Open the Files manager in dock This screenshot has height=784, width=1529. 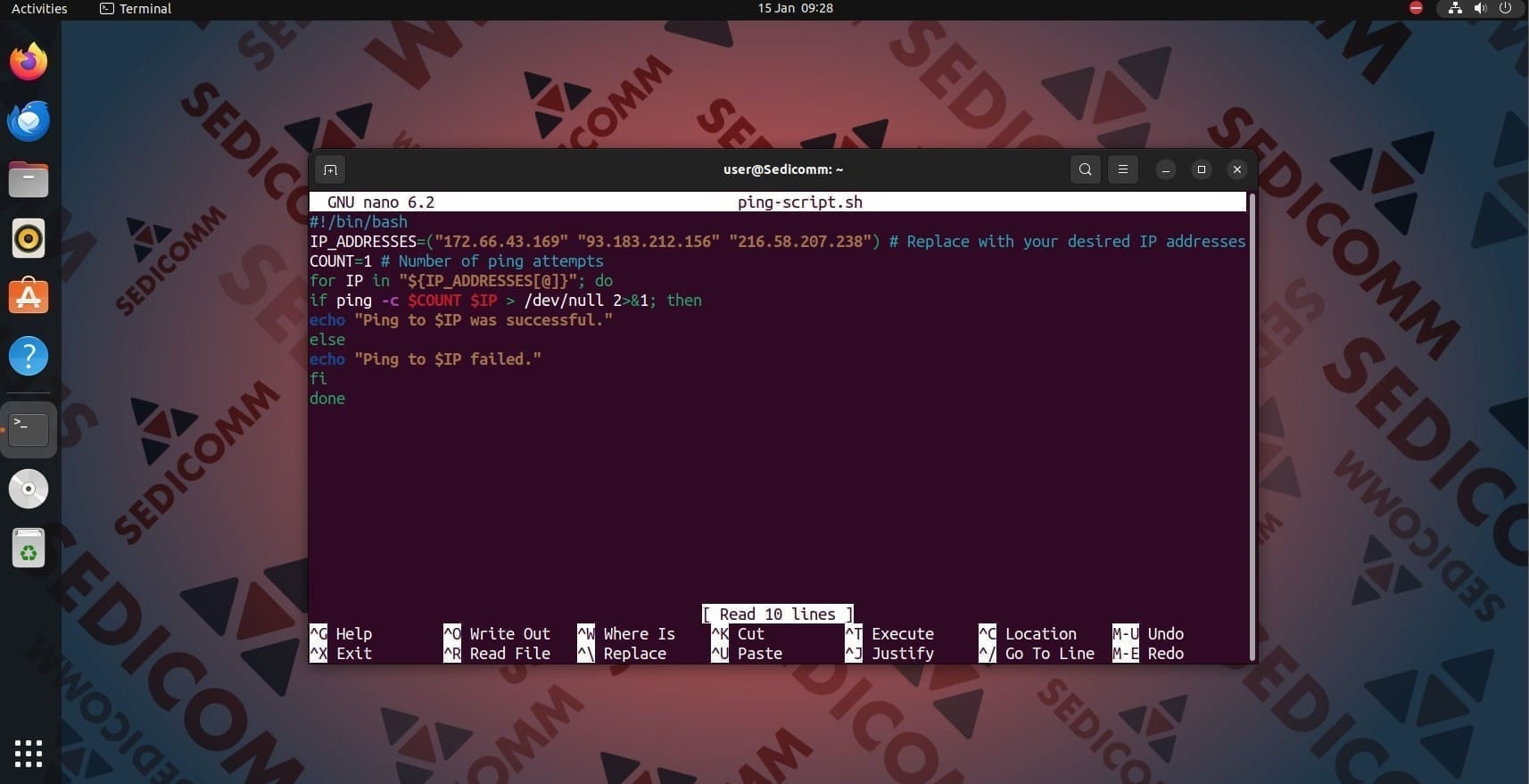pos(29,179)
